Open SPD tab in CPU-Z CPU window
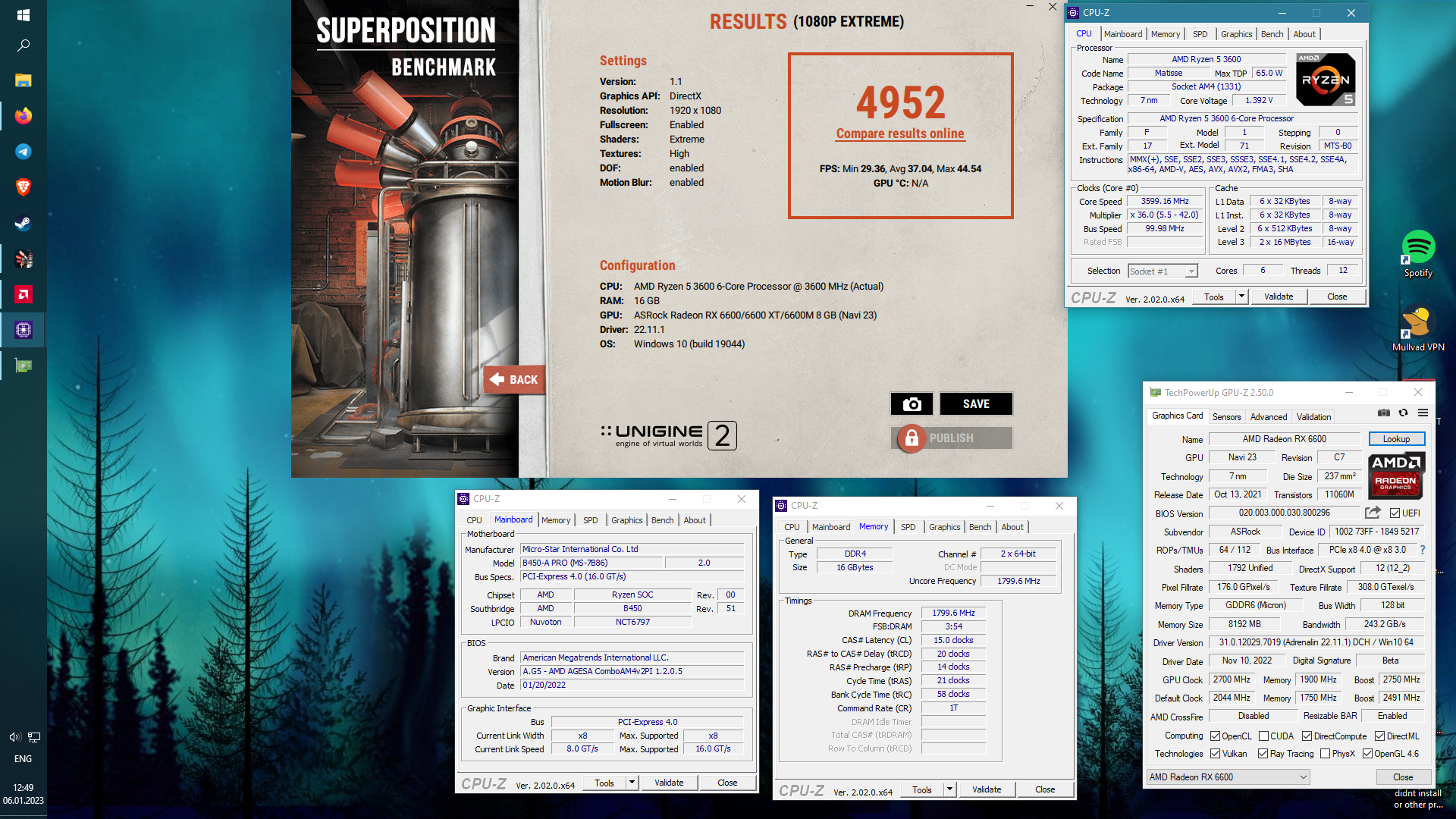 point(1200,34)
